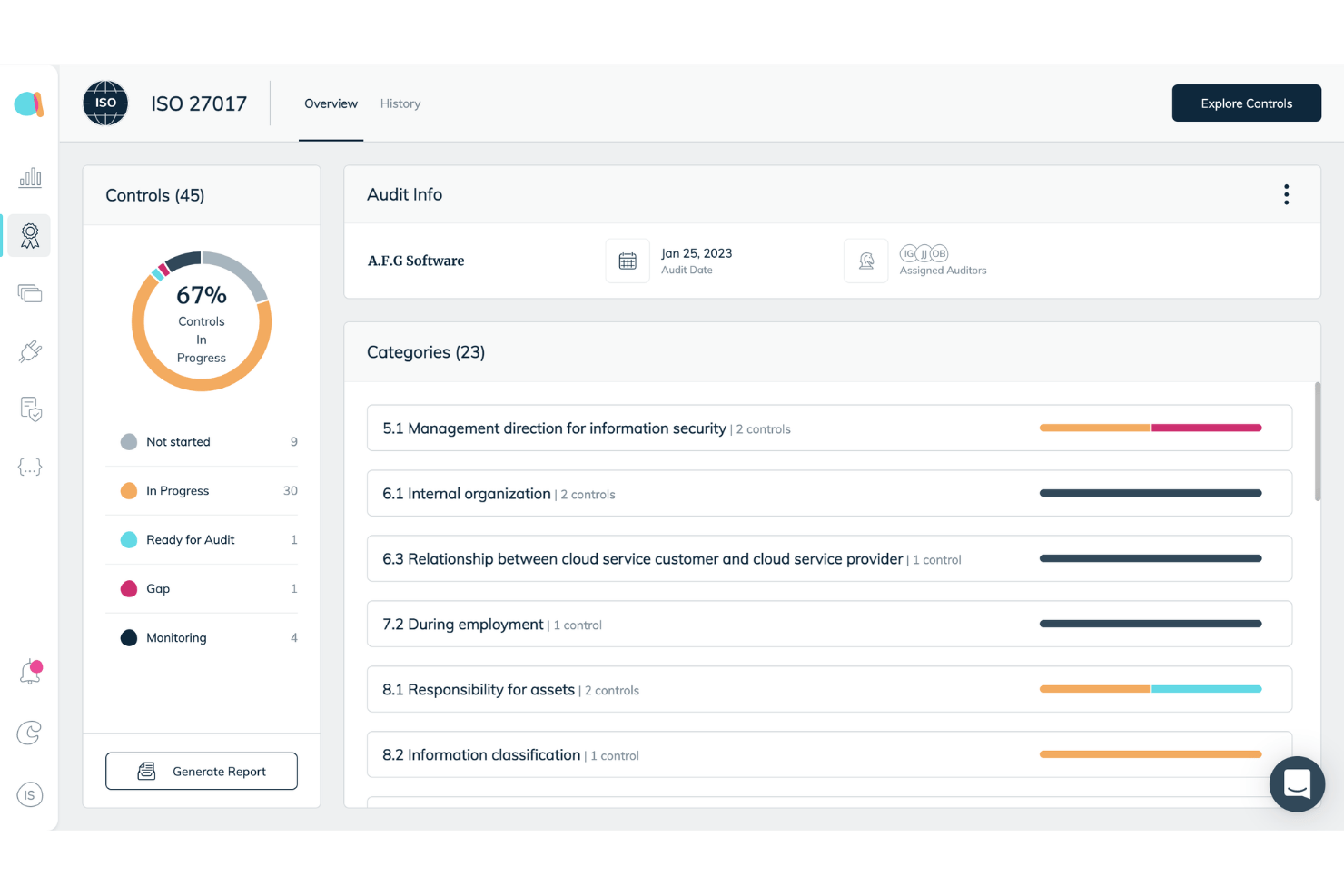The width and height of the screenshot is (1344, 896).
Task: Open category 8.2 Information classification
Action: point(829,754)
